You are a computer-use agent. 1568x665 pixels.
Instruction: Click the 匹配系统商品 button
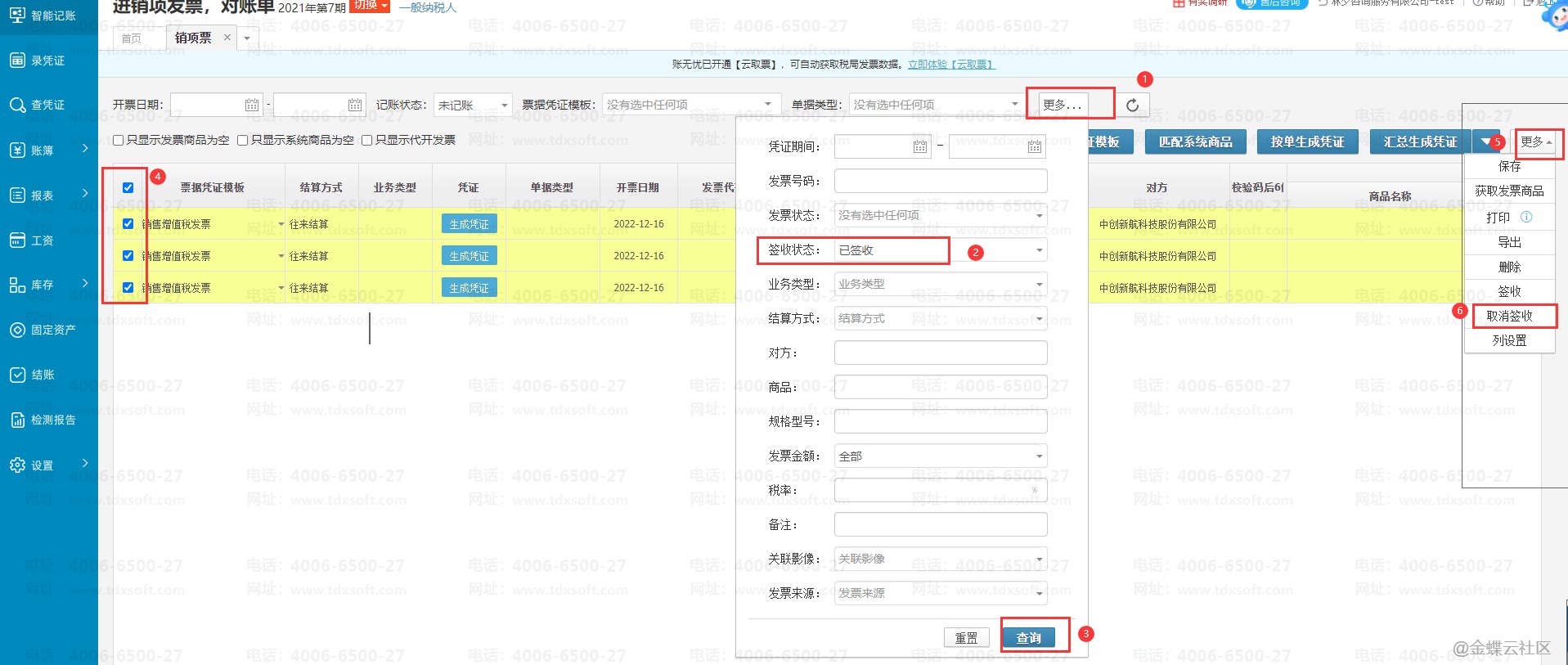1195,142
